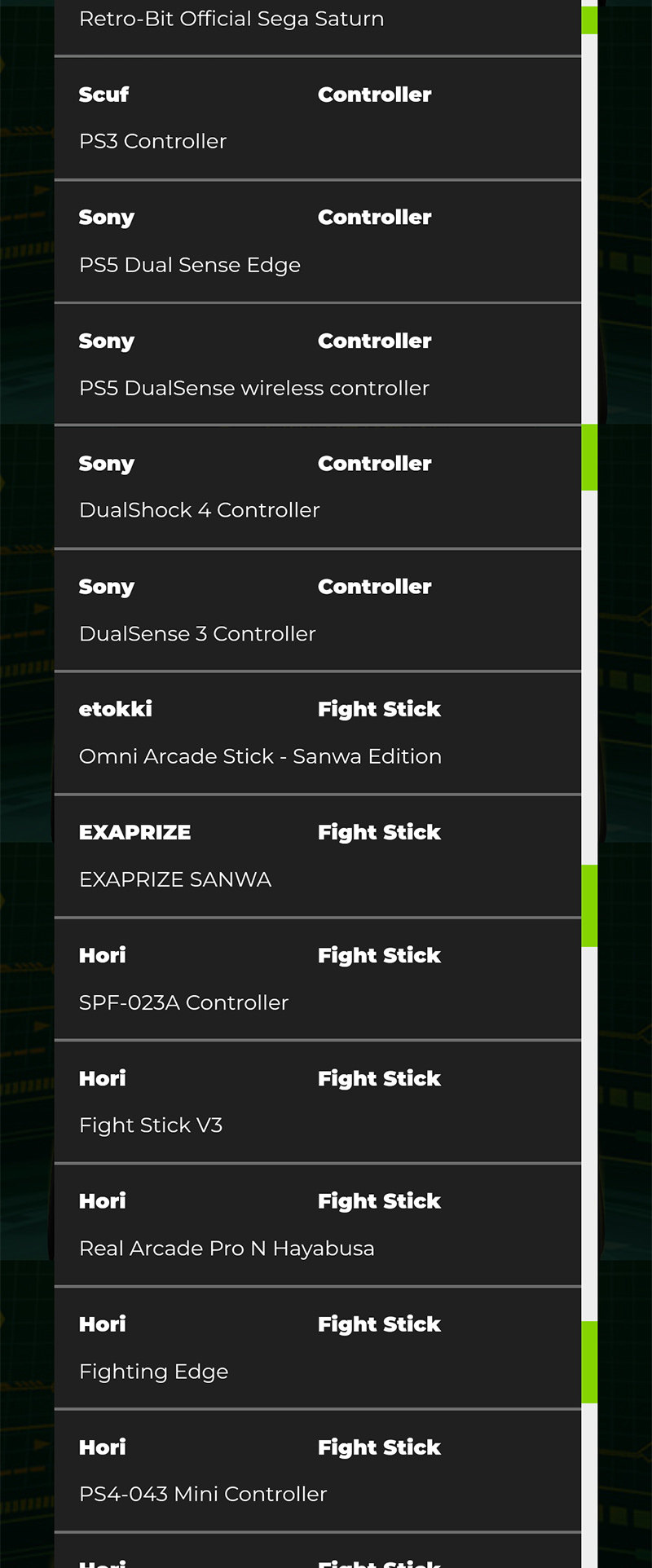Image resolution: width=652 pixels, height=1568 pixels.
Task: Click the SPF-023A Controller entry
Action: click(x=183, y=1002)
